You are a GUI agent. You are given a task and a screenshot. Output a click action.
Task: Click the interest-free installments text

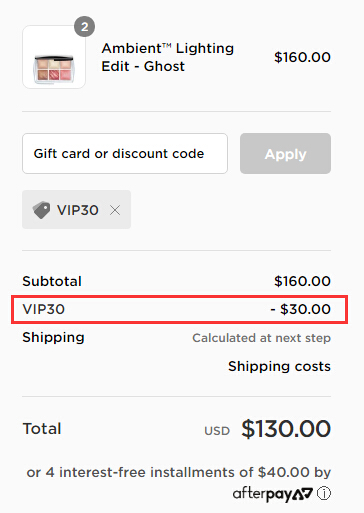pos(179,472)
